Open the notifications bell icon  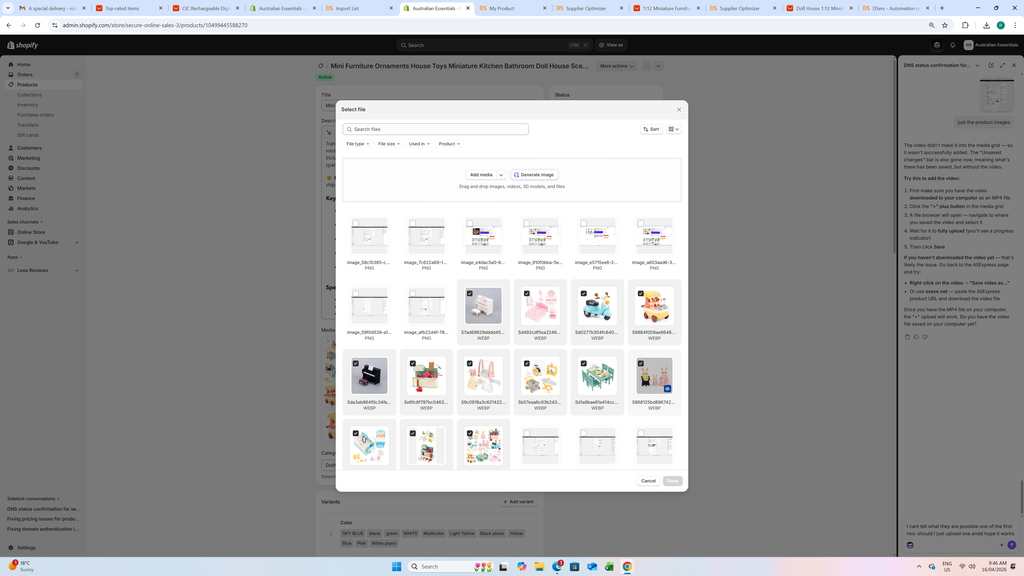pyautogui.click(x=952, y=45)
